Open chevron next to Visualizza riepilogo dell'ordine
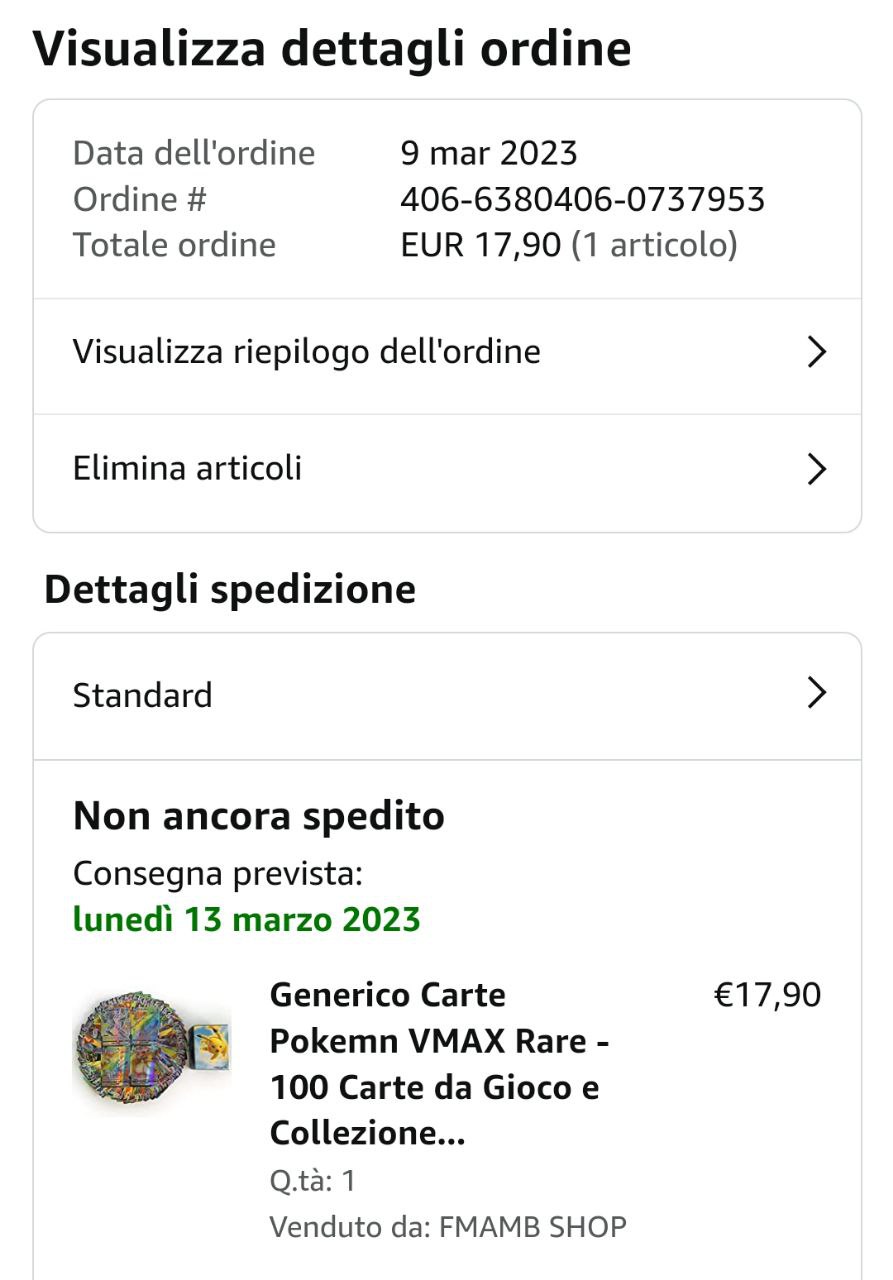The height and width of the screenshot is (1280, 893). click(x=816, y=352)
